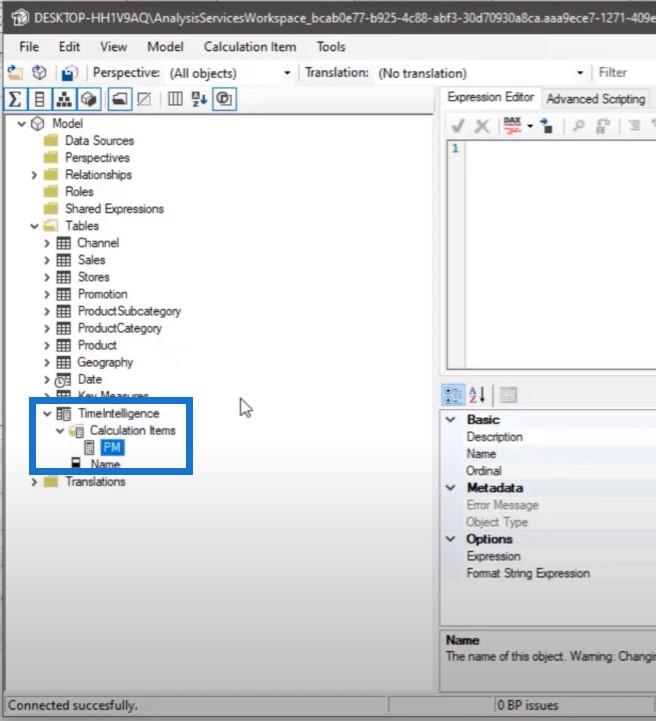Image resolution: width=656 pixels, height=721 pixels.
Task: Expand the Translations folder
Action: coord(34,482)
